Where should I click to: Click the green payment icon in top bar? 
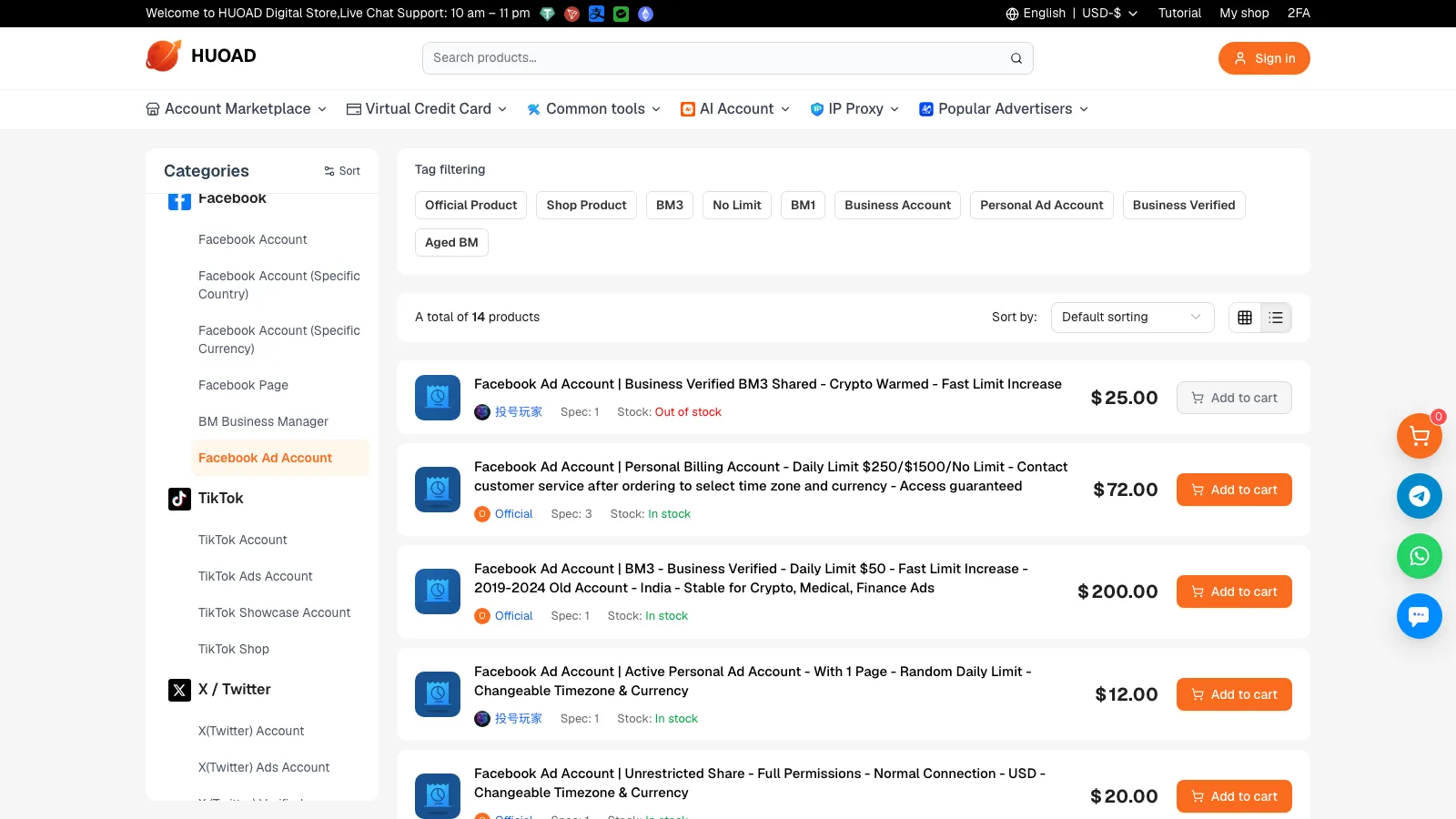click(x=621, y=14)
